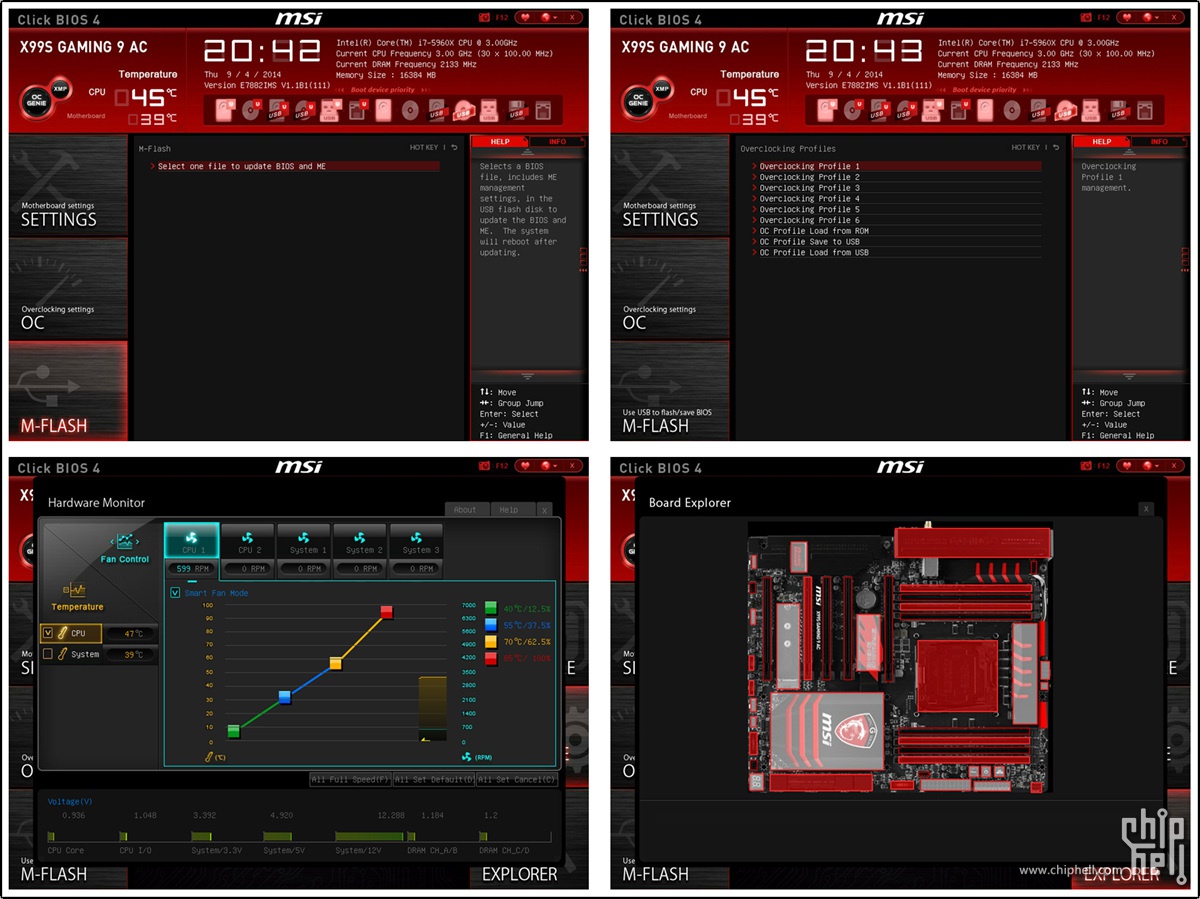Switch to INFO tab on the M-Flash page
The height and width of the screenshot is (899, 1200).
[557, 142]
